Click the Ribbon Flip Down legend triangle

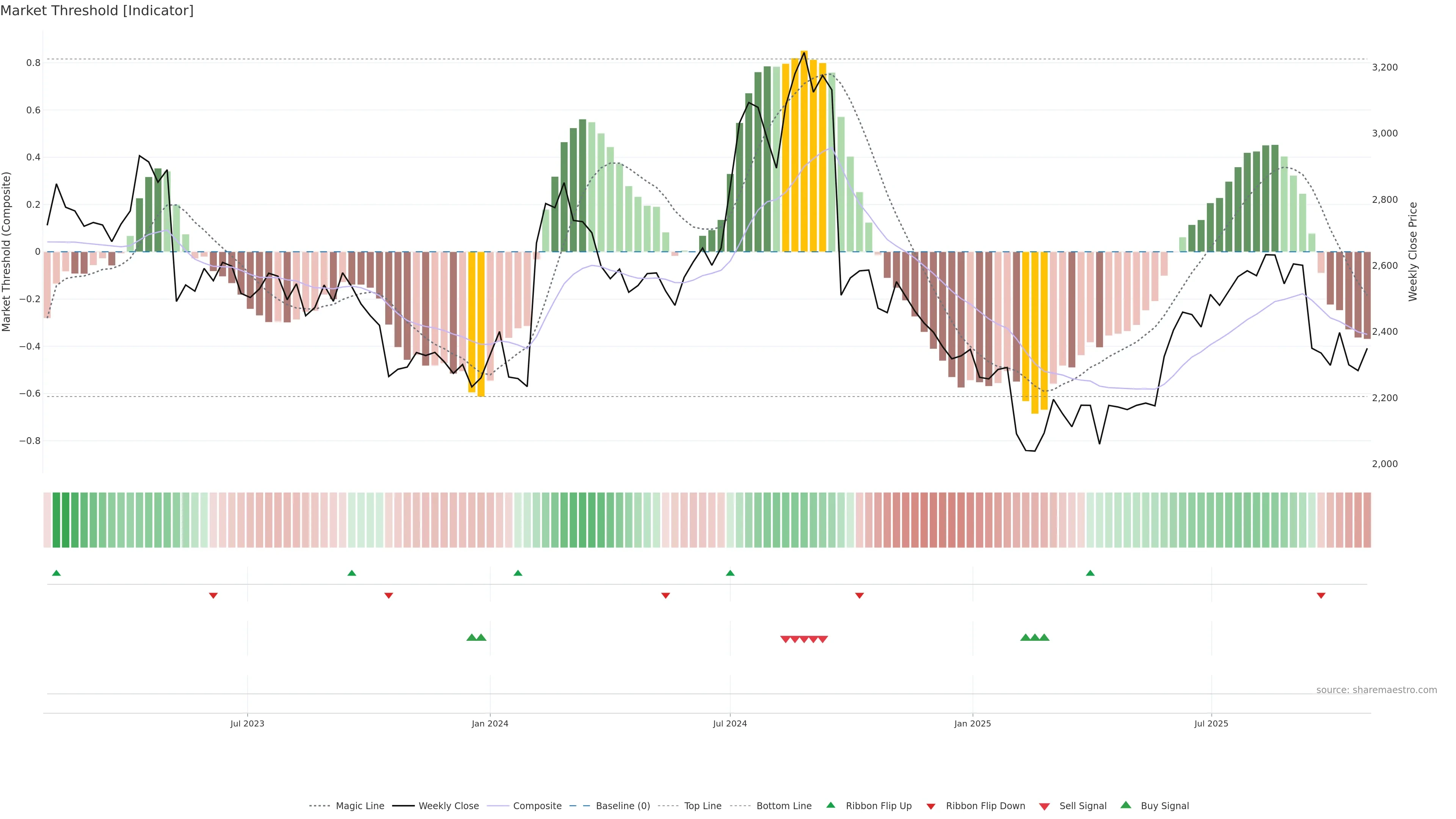pos(930,806)
